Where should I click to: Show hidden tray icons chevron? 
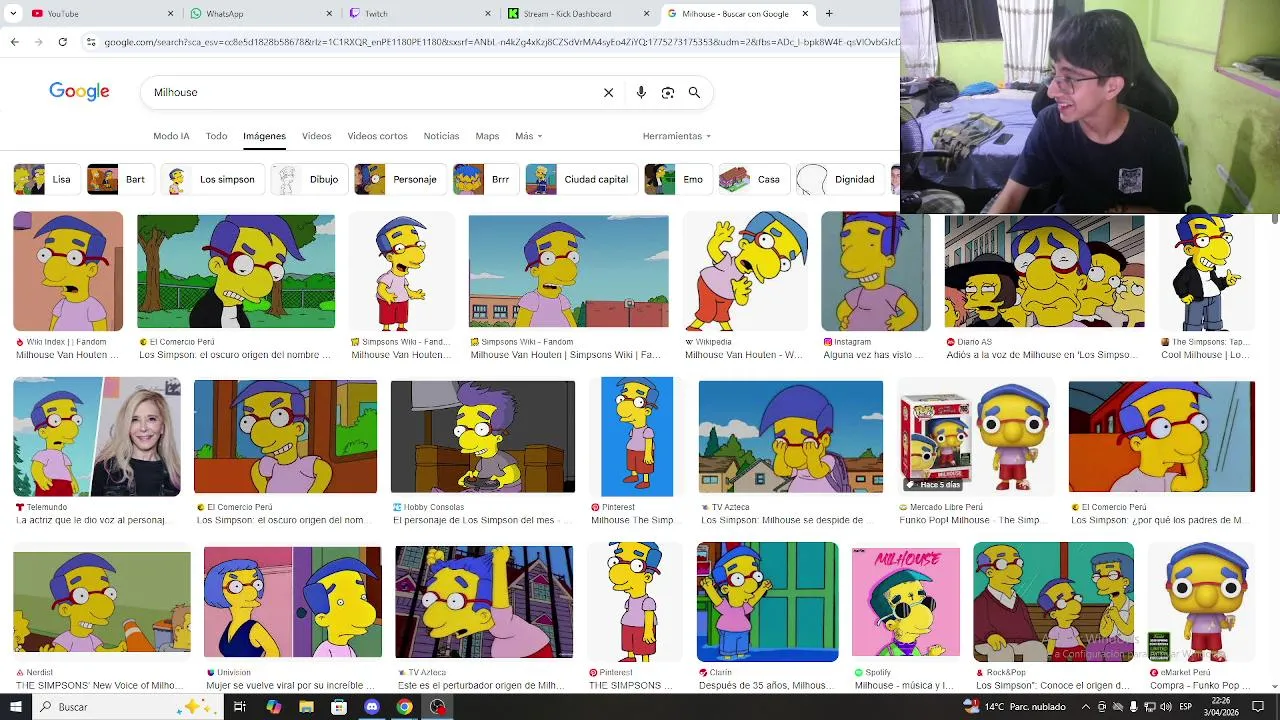point(1086,707)
